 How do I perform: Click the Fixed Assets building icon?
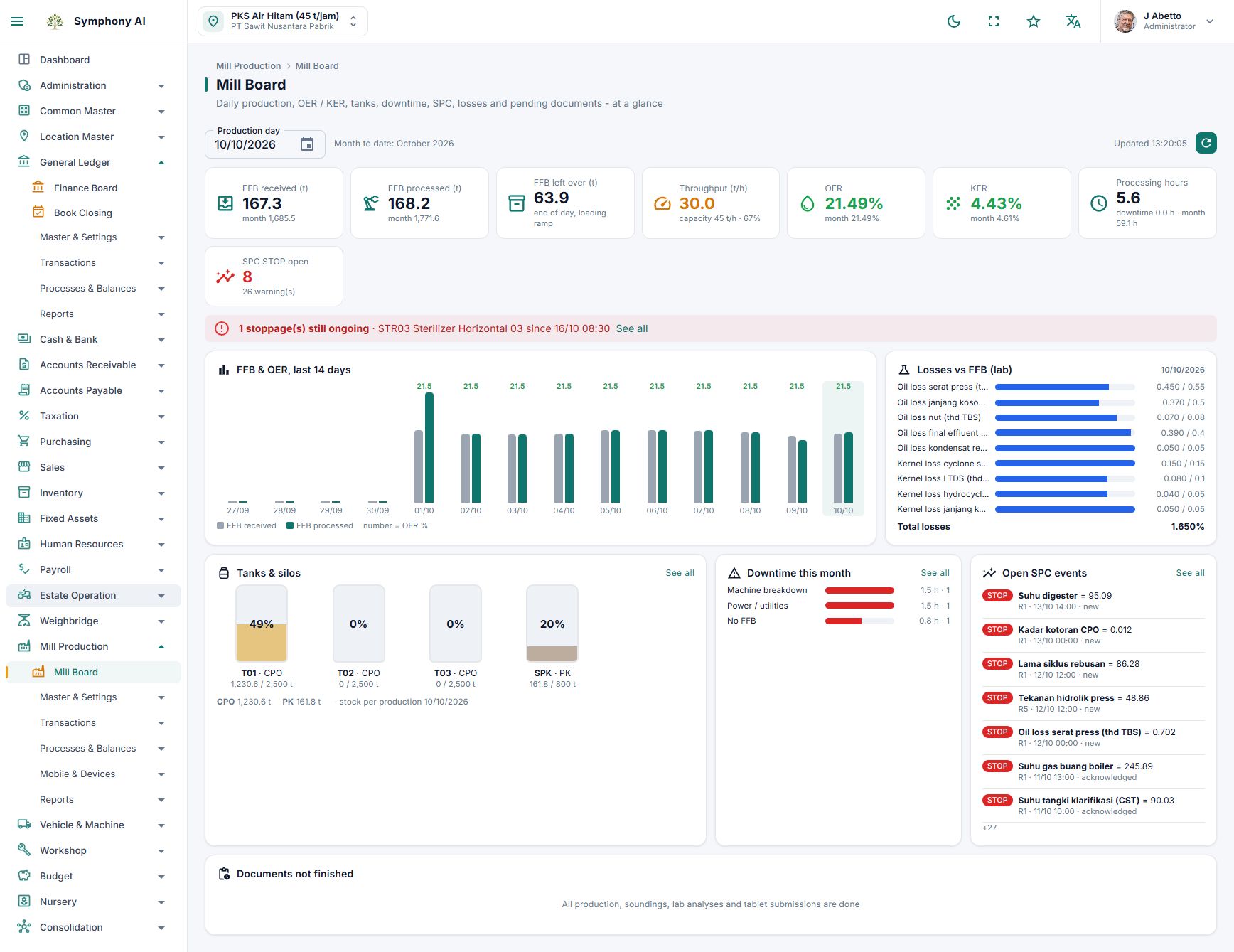click(x=24, y=518)
